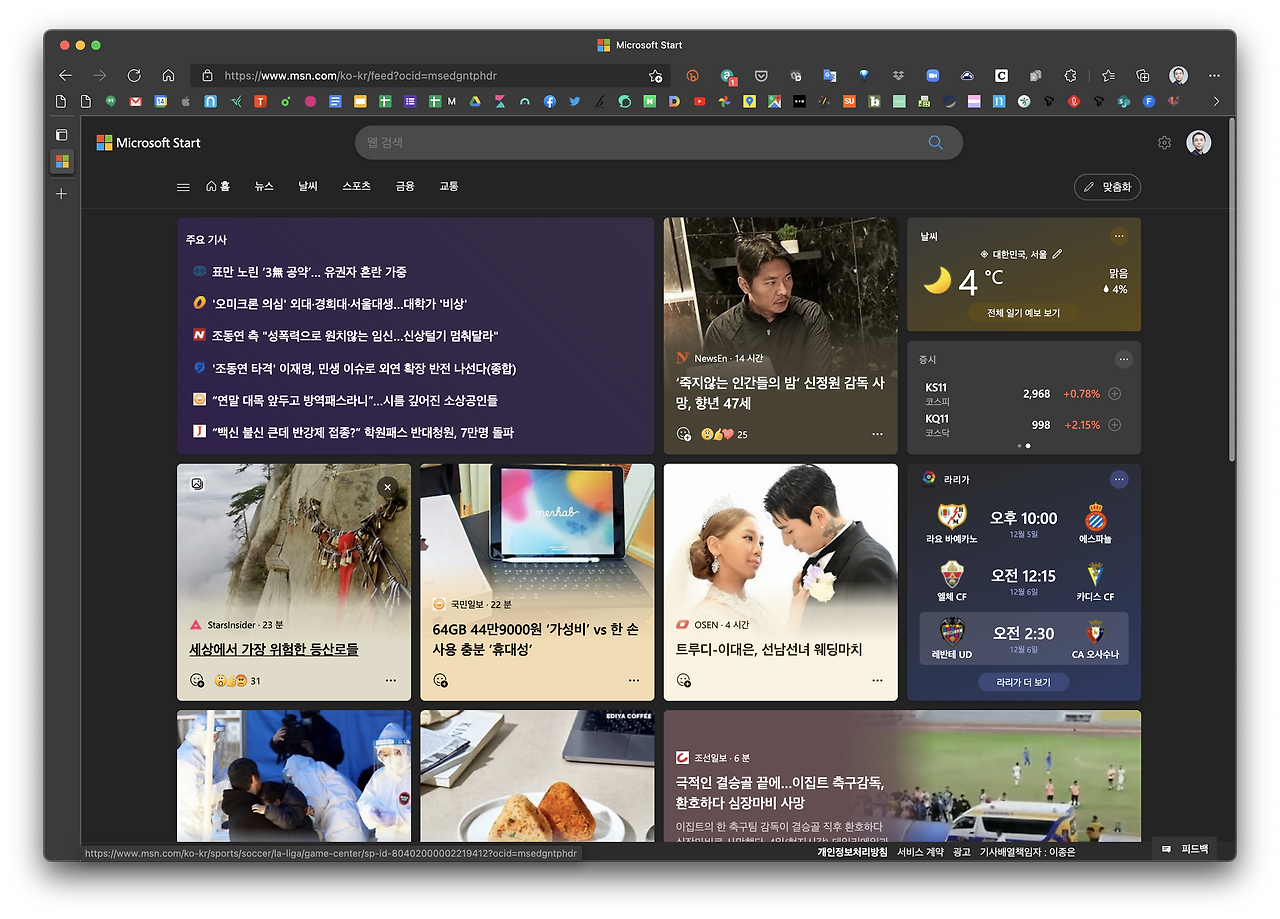Open the Google Translate extension
The width and height of the screenshot is (1280, 919).
829,75
